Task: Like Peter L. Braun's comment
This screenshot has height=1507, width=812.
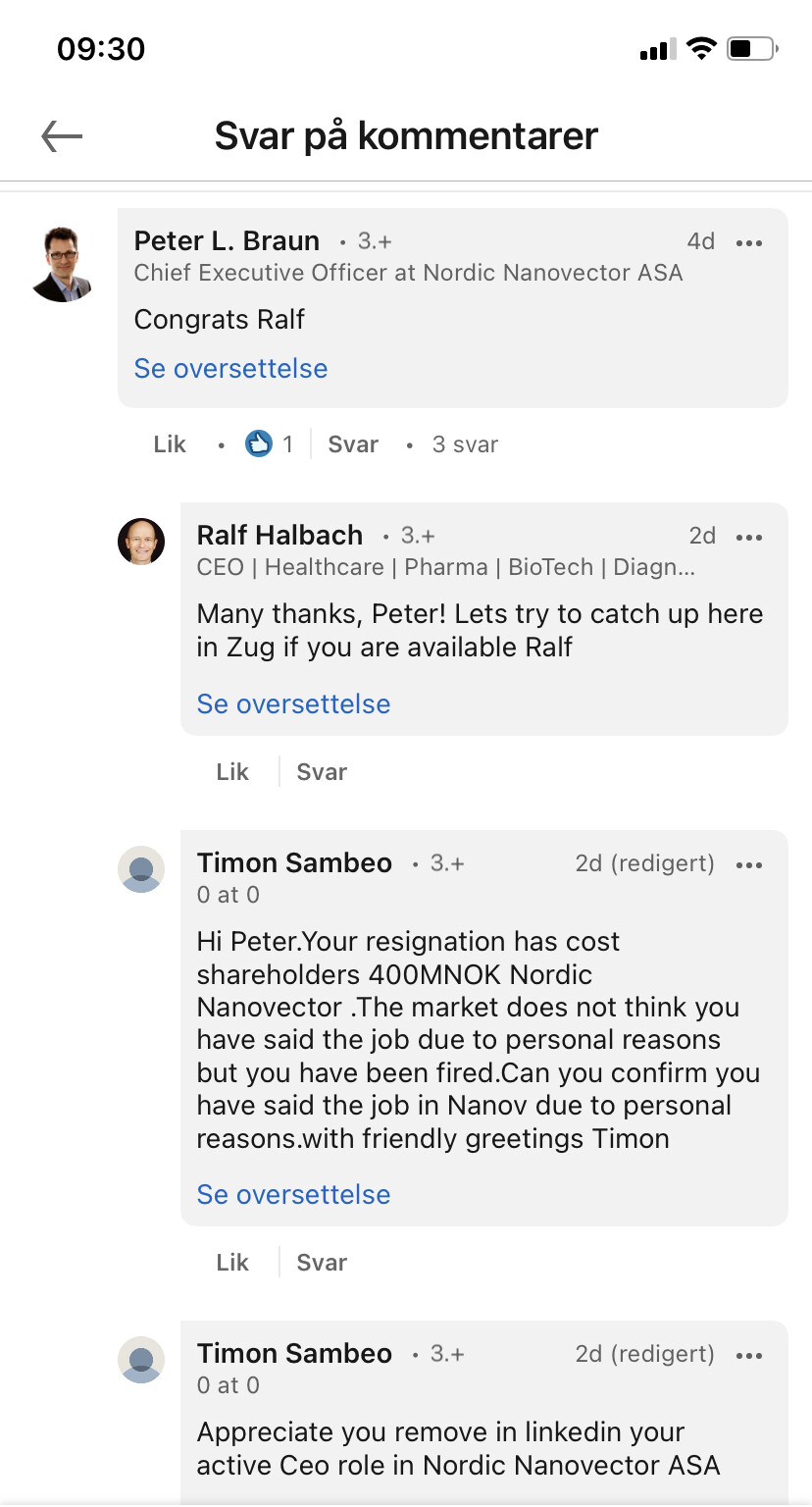Action: coord(170,444)
